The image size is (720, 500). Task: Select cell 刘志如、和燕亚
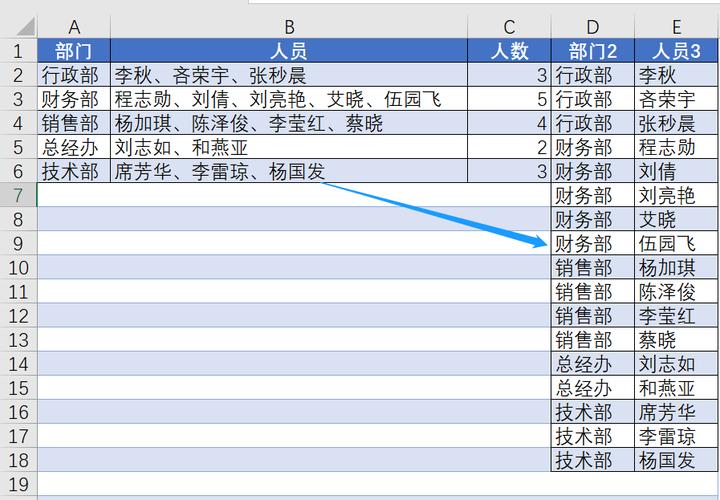[x=289, y=147]
